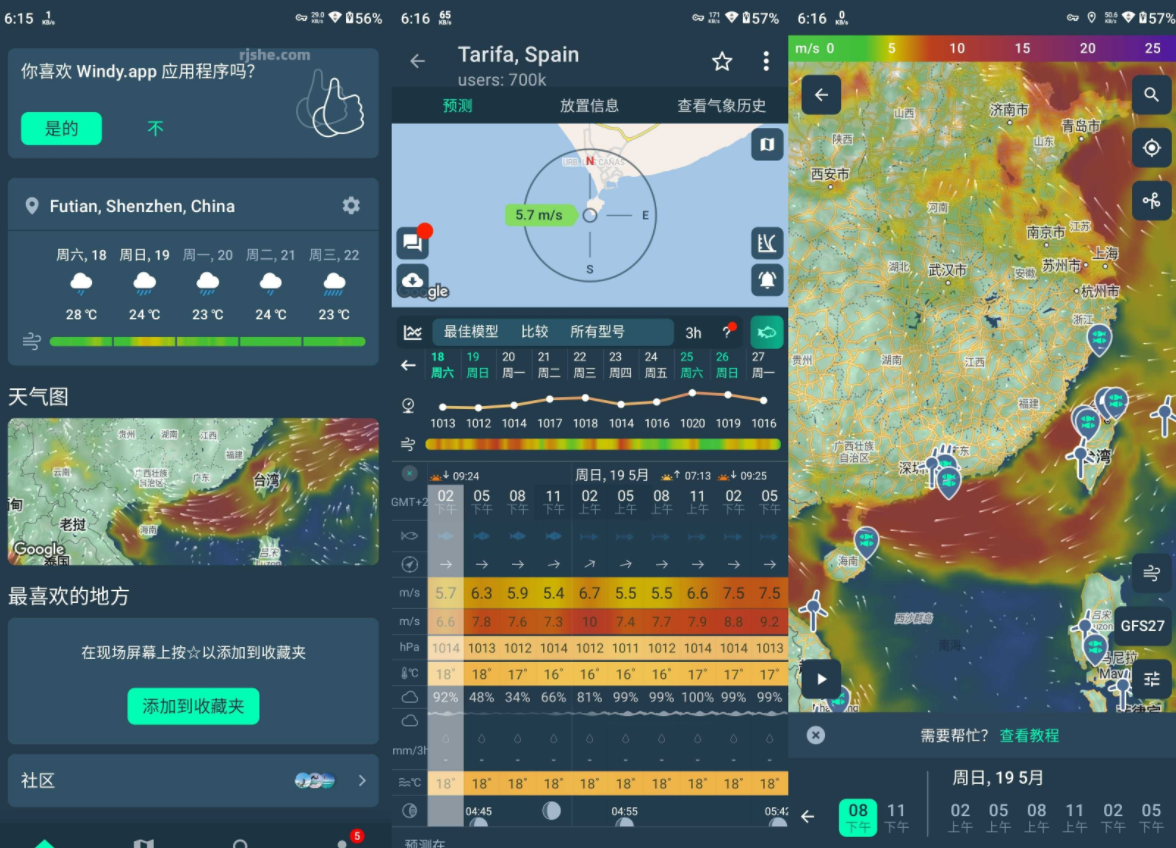Go back from the wind map
The width and height of the screenshot is (1176, 848).
[x=821, y=94]
